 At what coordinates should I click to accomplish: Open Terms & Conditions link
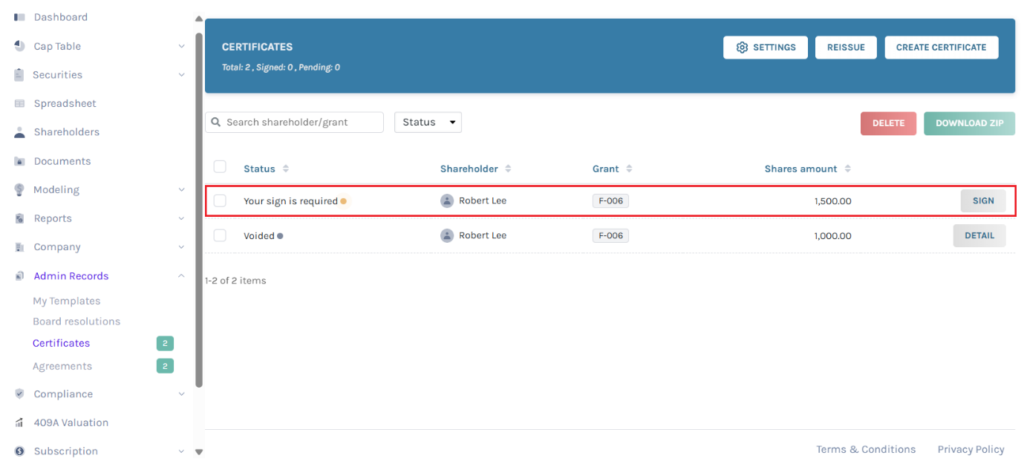[x=865, y=449]
